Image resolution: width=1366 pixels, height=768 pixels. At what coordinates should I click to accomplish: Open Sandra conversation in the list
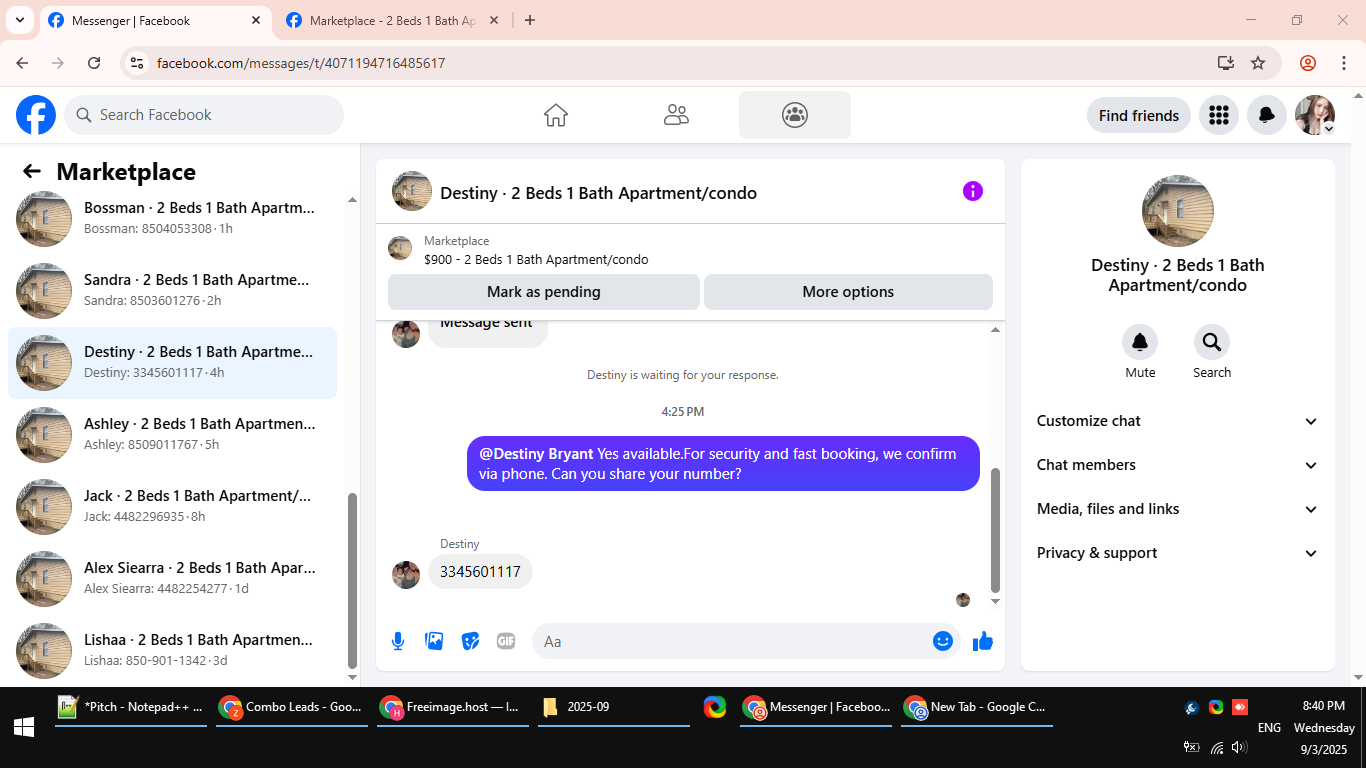pyautogui.click(x=172, y=291)
